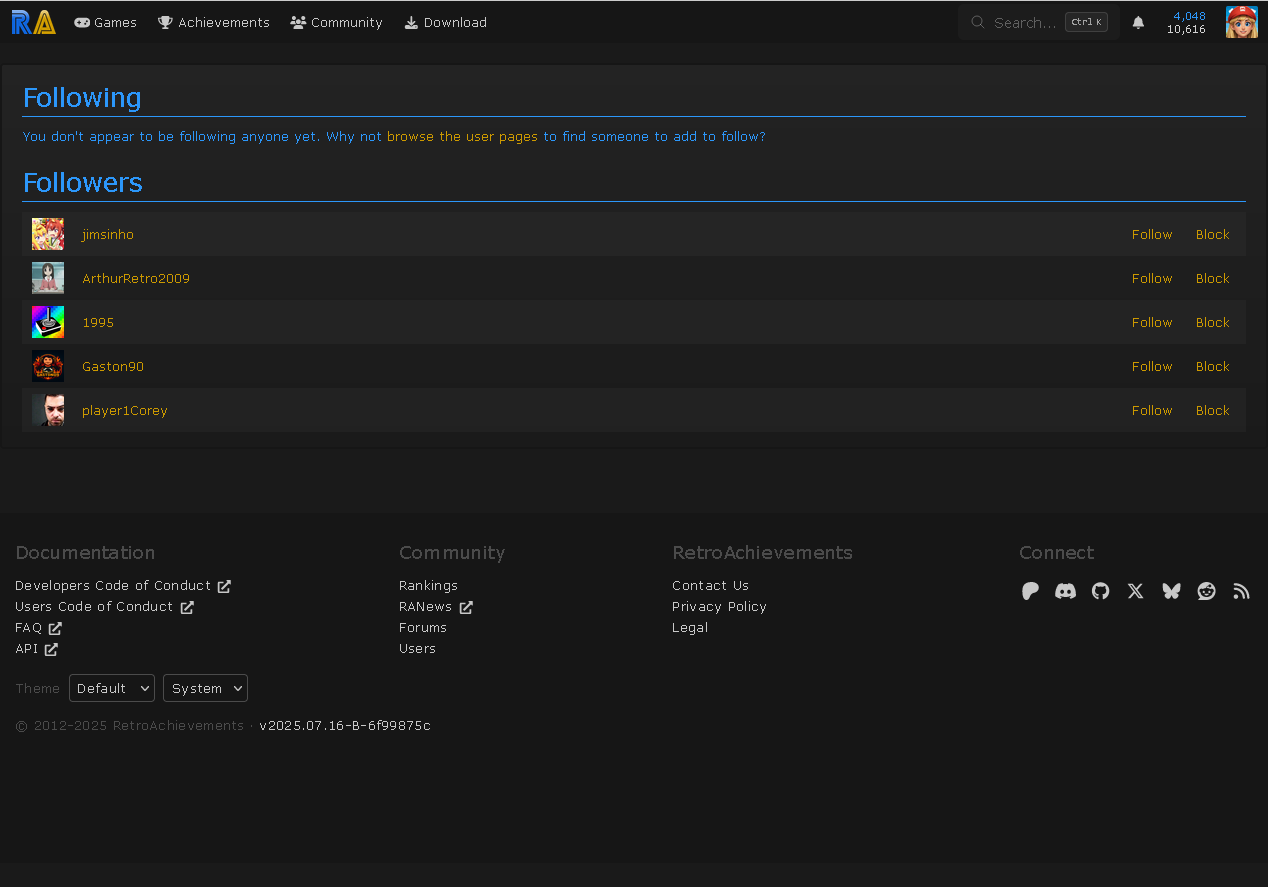Block user jimsinho
Image resolution: width=1268 pixels, height=887 pixels.
(1213, 234)
